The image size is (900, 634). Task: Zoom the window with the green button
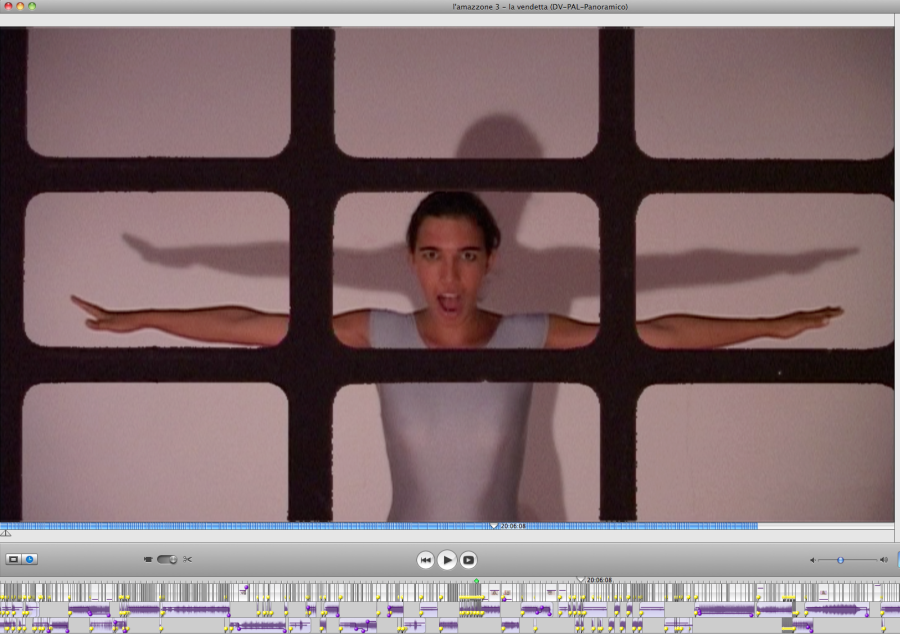[32, 7]
